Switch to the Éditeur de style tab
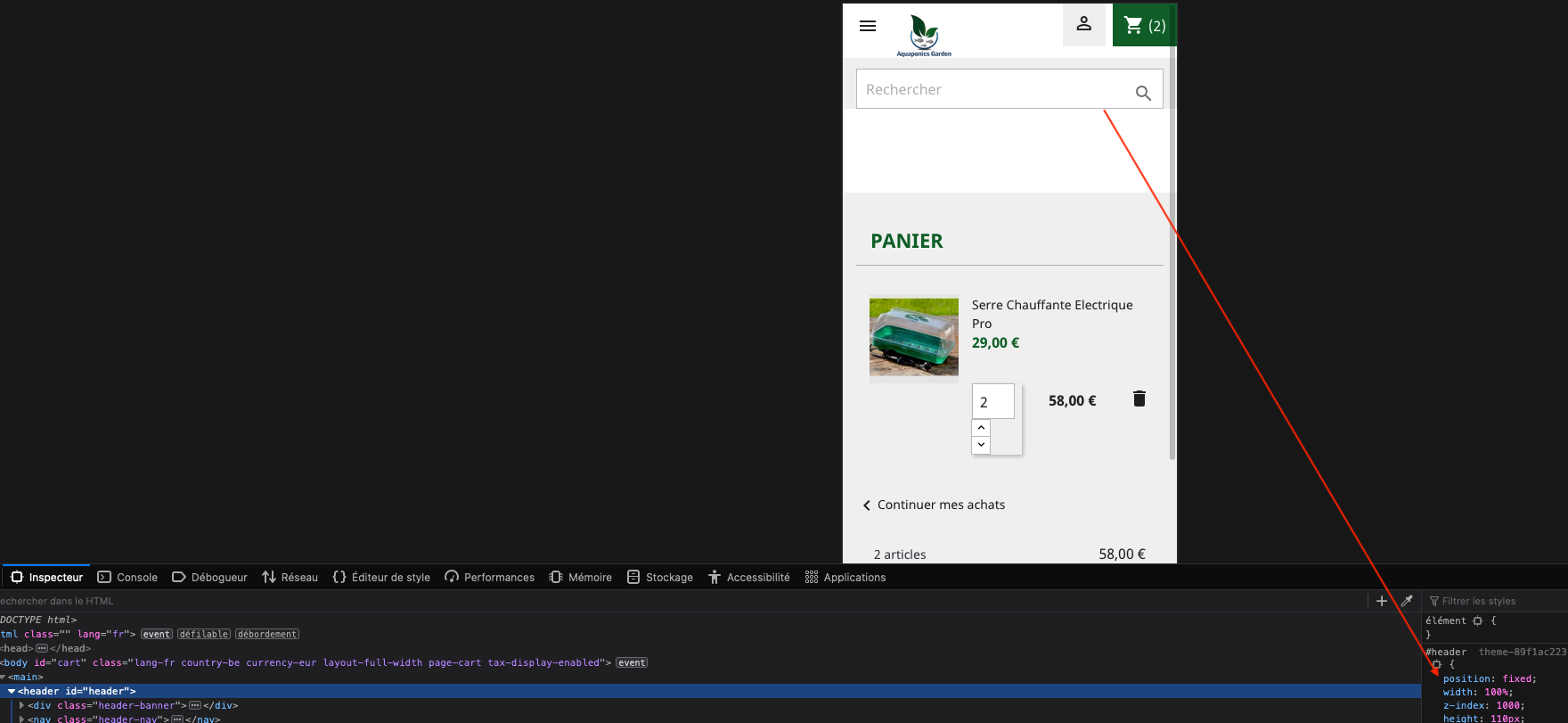 (x=381, y=577)
